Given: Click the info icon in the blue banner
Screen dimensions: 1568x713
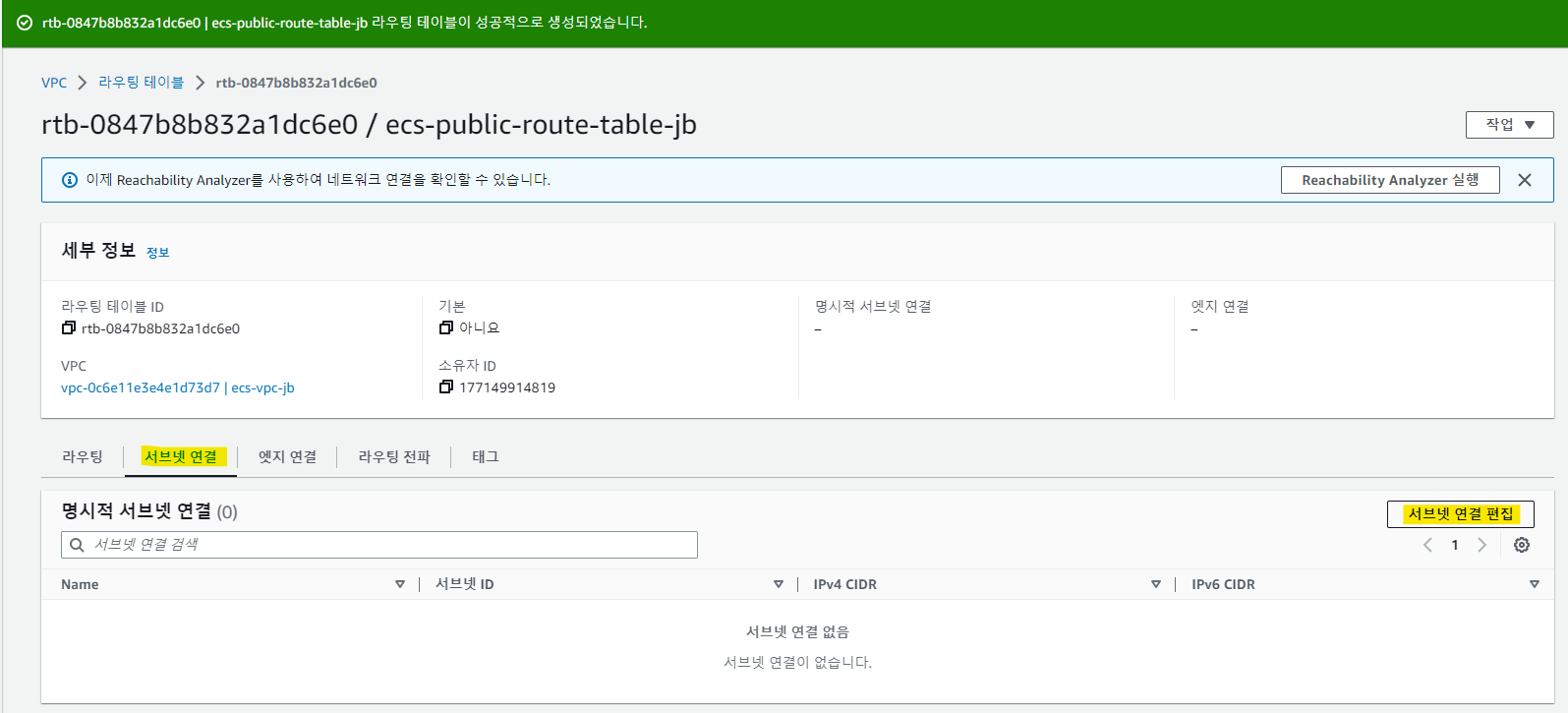Looking at the screenshot, I should click(x=70, y=180).
